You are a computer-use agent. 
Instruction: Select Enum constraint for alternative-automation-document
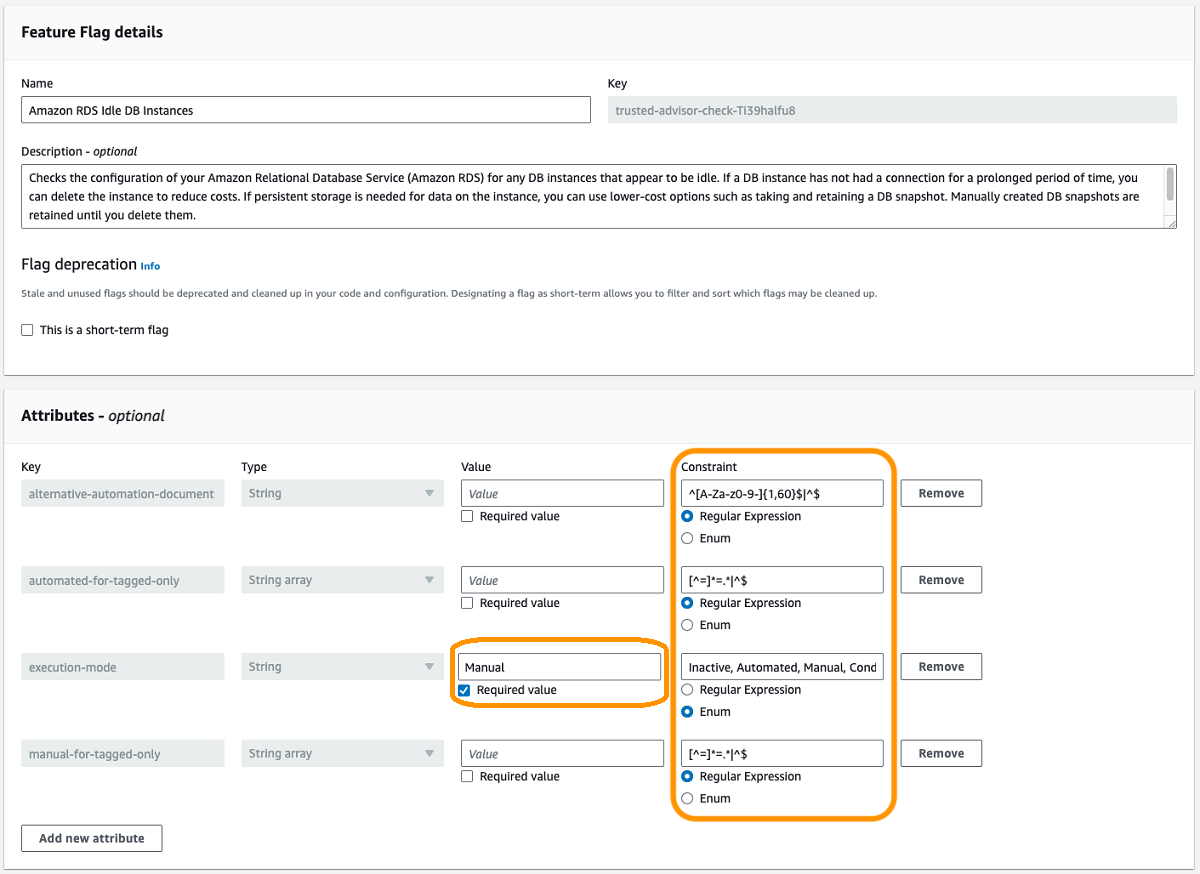point(688,538)
